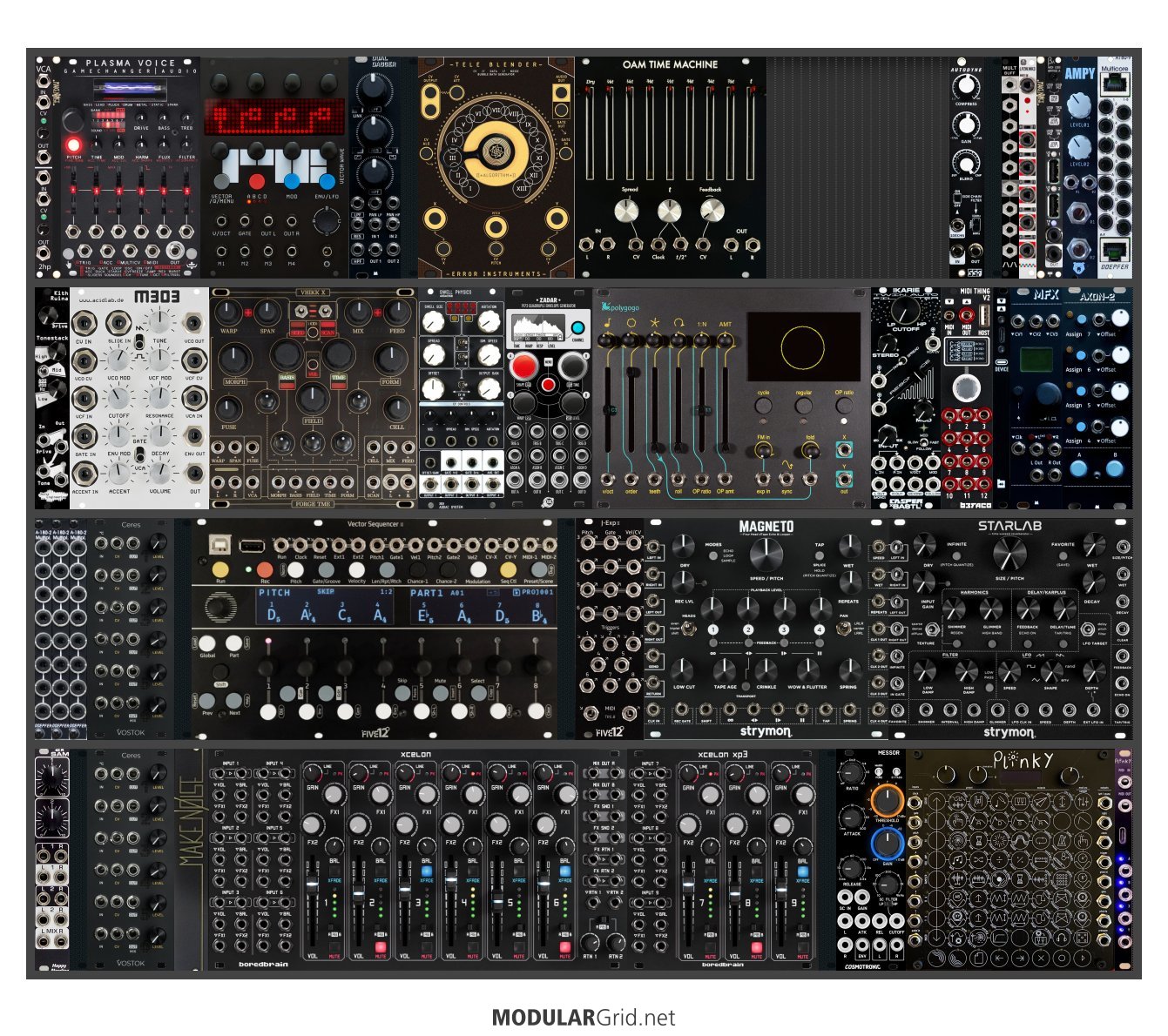Toggle Xcelon channel 2 Mute button

point(381,947)
